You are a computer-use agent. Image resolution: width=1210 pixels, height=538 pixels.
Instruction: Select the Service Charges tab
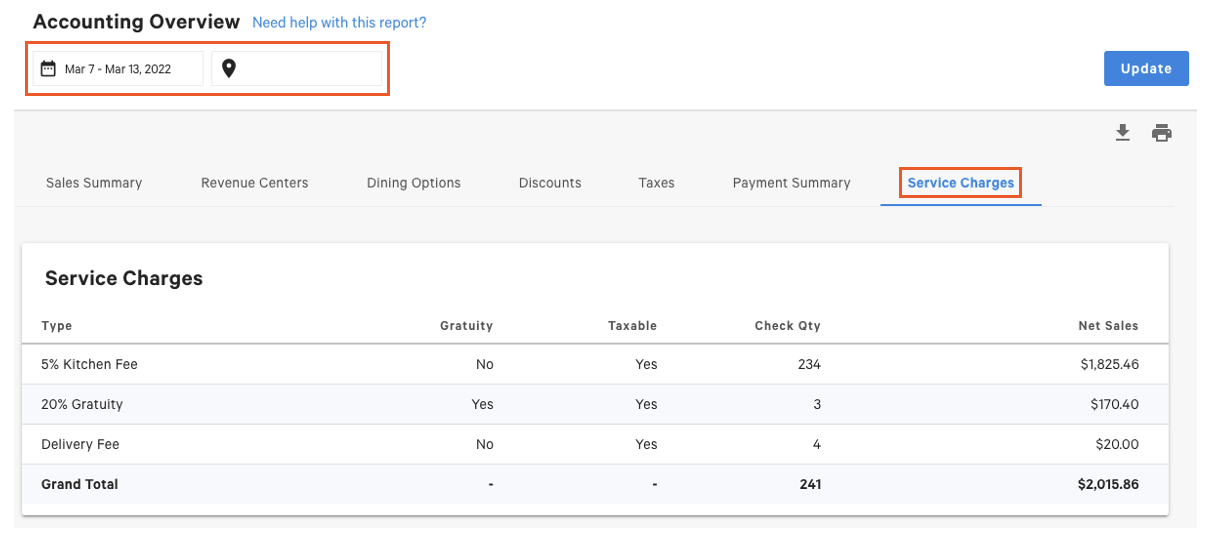tap(960, 183)
